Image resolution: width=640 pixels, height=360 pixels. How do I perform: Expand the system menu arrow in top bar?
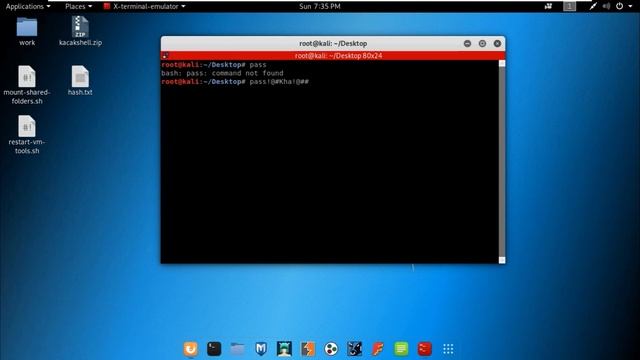coord(630,6)
